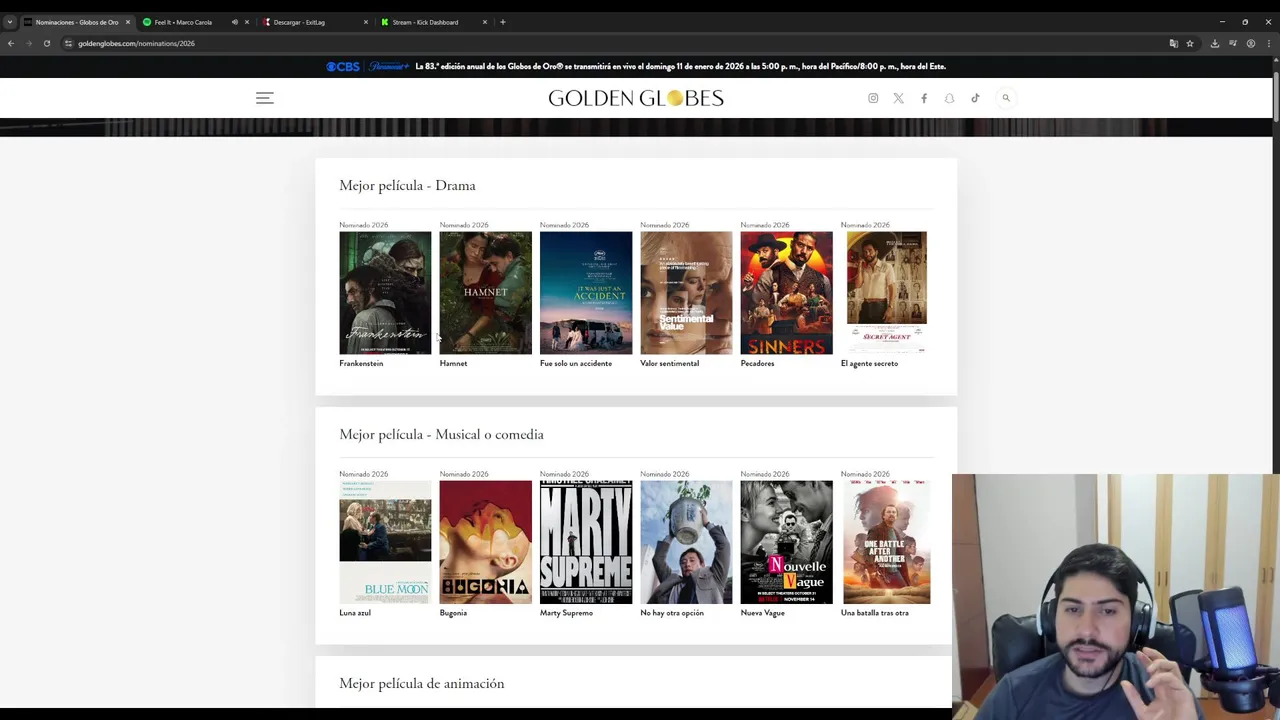Open site information icon in address bar
The image size is (1280, 720).
click(68, 43)
